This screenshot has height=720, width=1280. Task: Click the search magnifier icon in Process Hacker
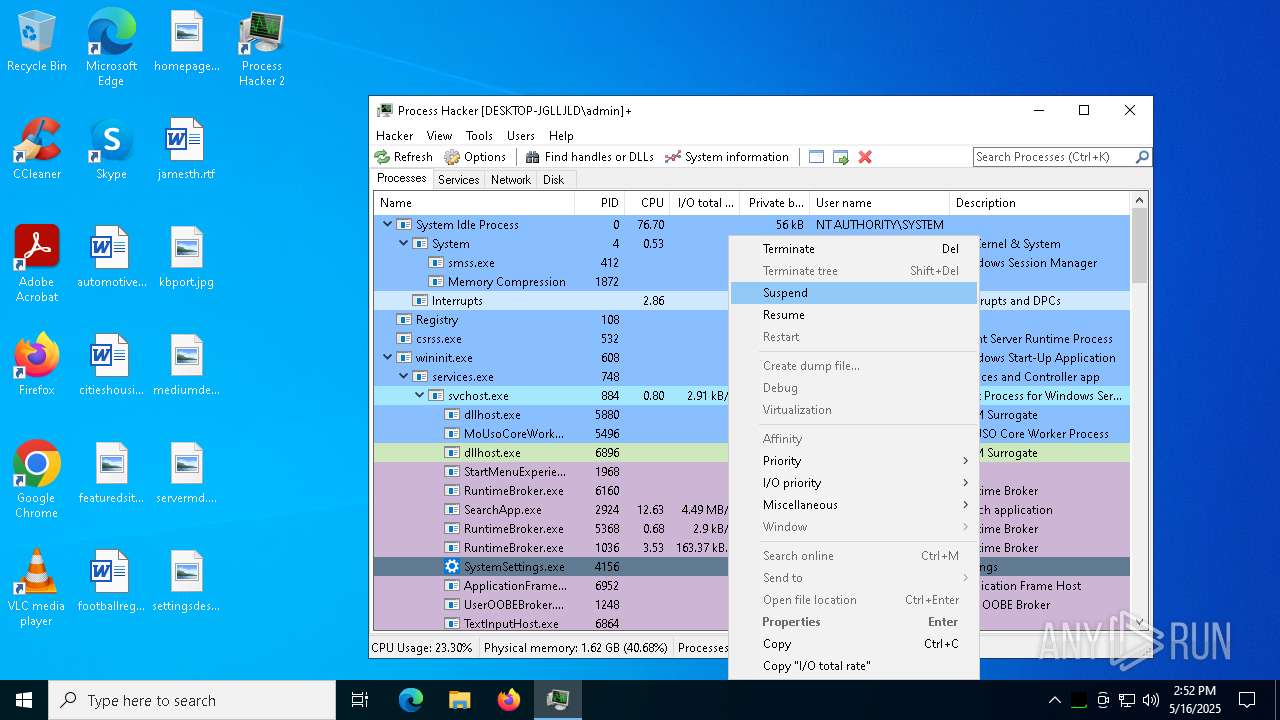1142,157
